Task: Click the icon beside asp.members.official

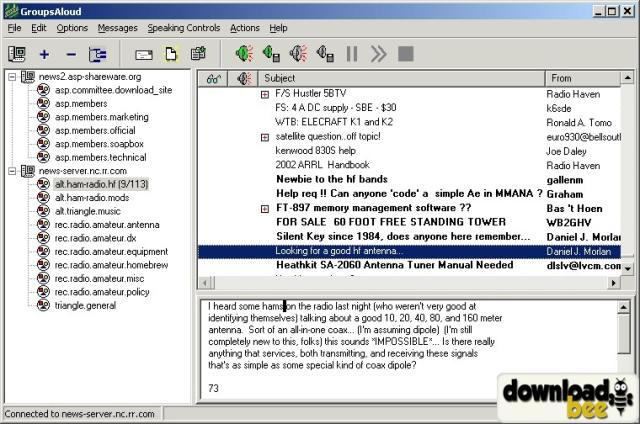Action: point(43,130)
